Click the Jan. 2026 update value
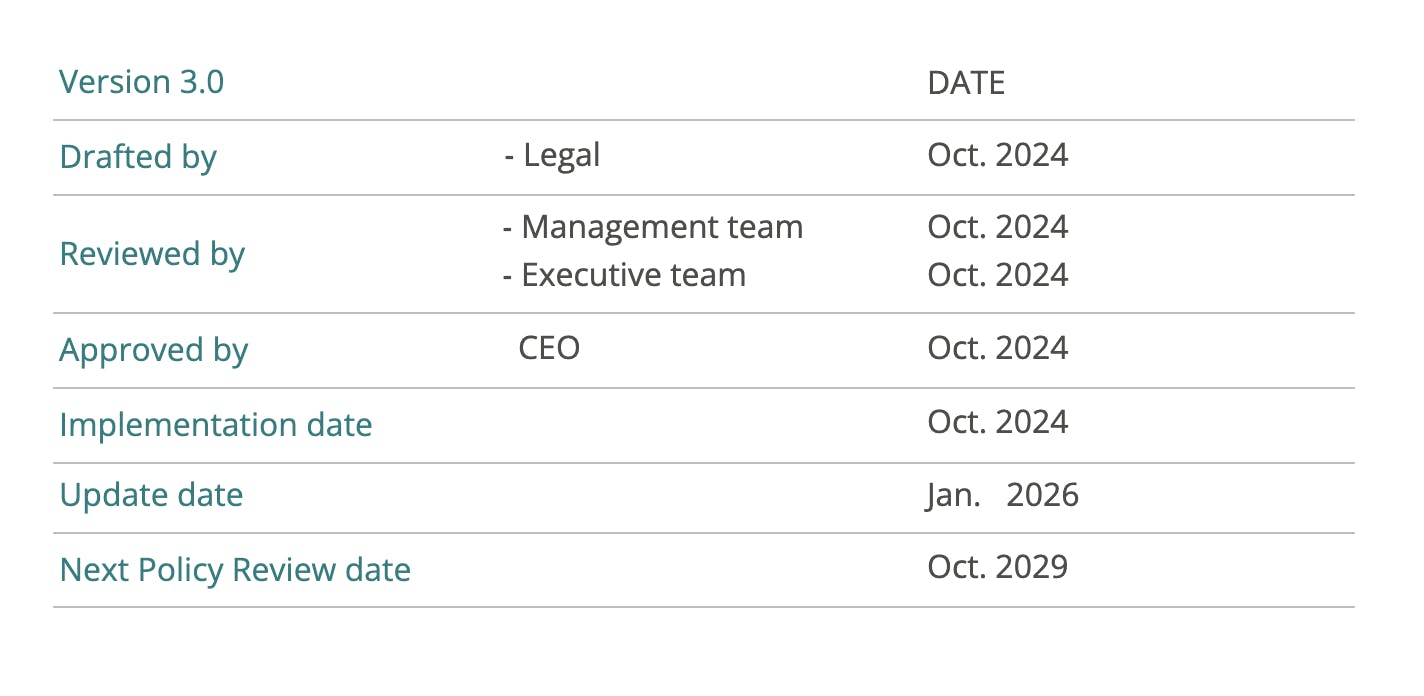The width and height of the screenshot is (1424, 696). tap(1003, 495)
